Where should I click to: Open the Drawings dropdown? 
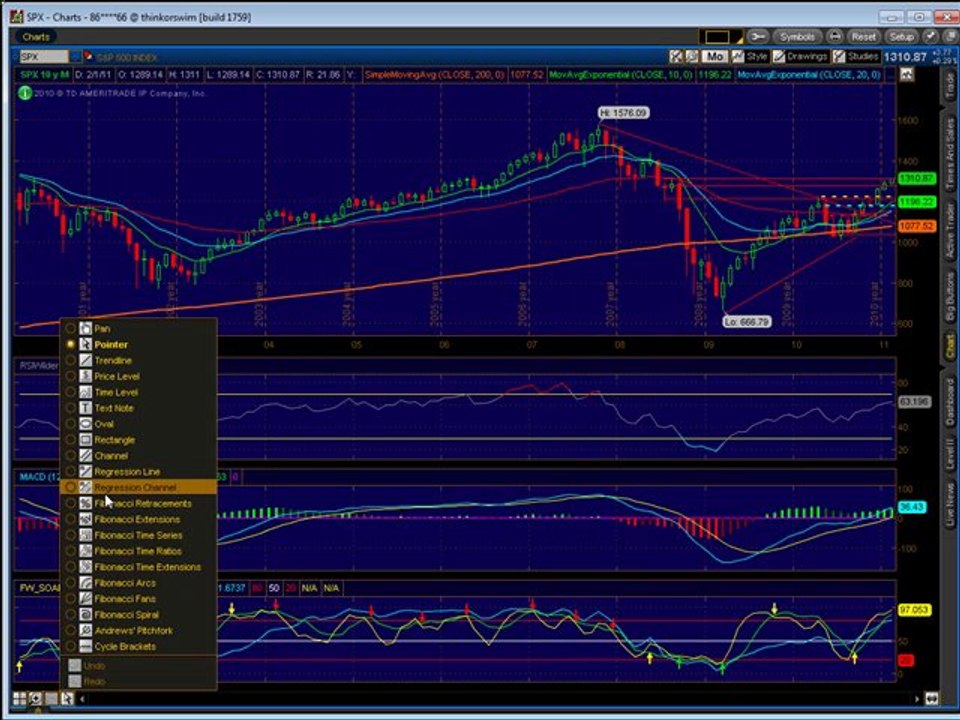coord(800,56)
